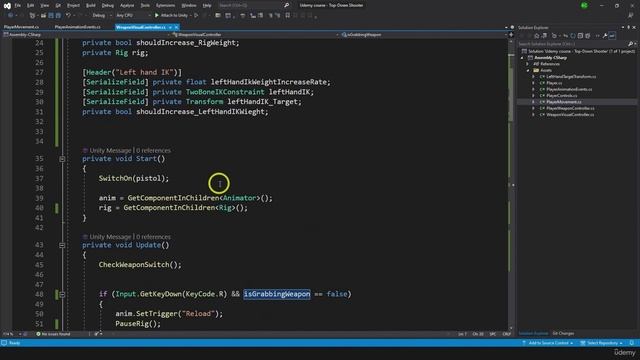Open the Any CPU platform dropdown
Screen dimensions: 640x360
click(132, 16)
